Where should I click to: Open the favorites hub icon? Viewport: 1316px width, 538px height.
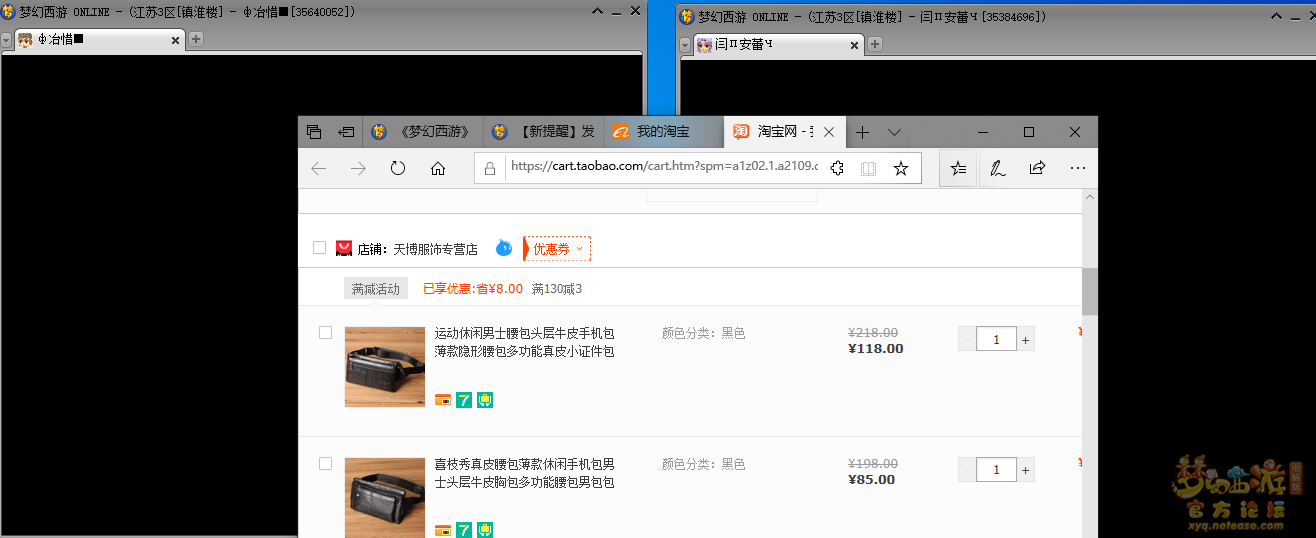[x=958, y=169]
